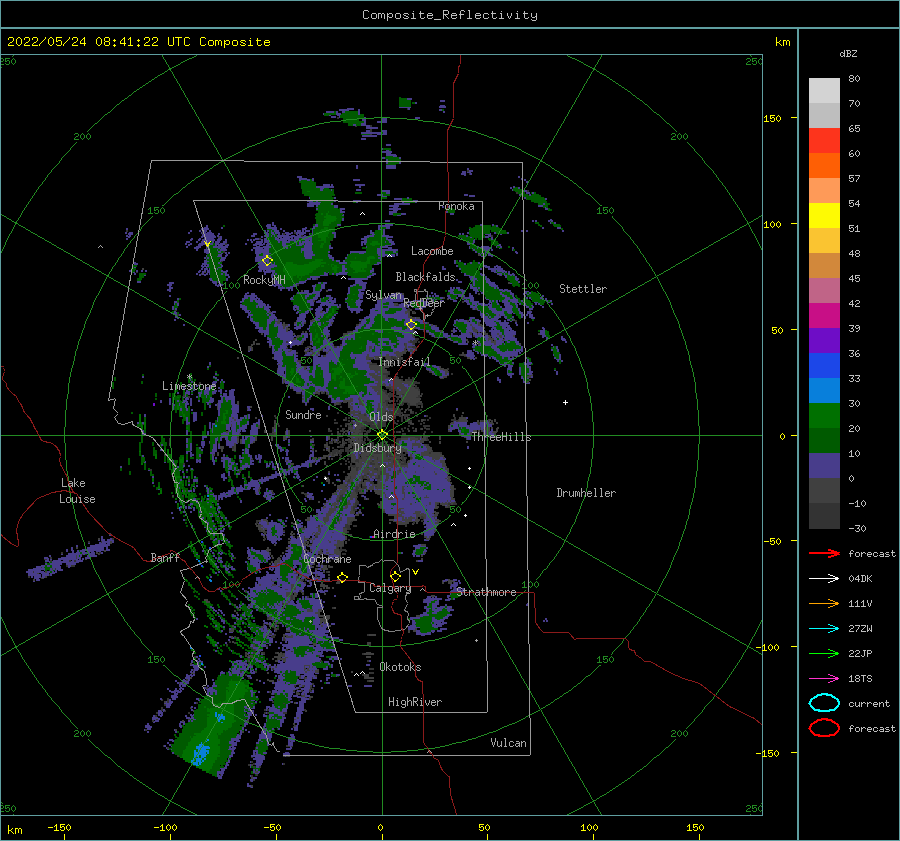Image resolution: width=900 pixels, height=841 pixels.
Task: Select the Innisfail label
Action: click(404, 362)
